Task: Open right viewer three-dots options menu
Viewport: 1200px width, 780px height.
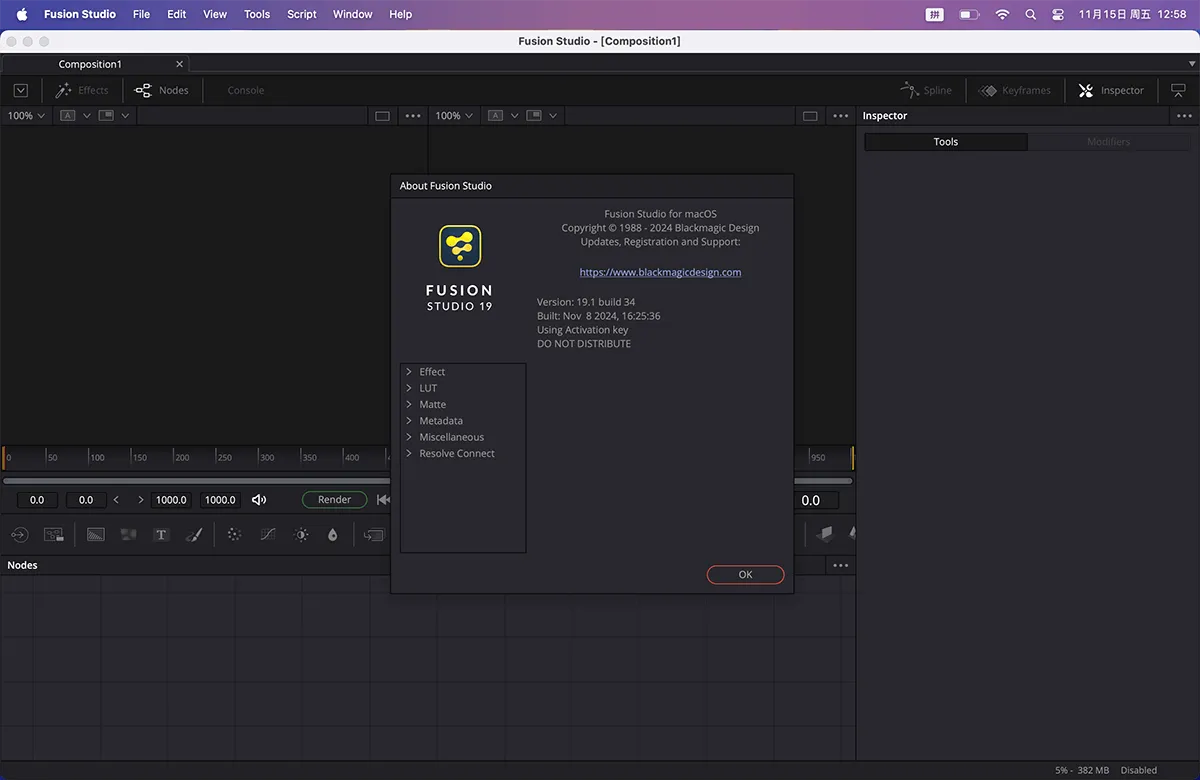Action: pos(840,116)
